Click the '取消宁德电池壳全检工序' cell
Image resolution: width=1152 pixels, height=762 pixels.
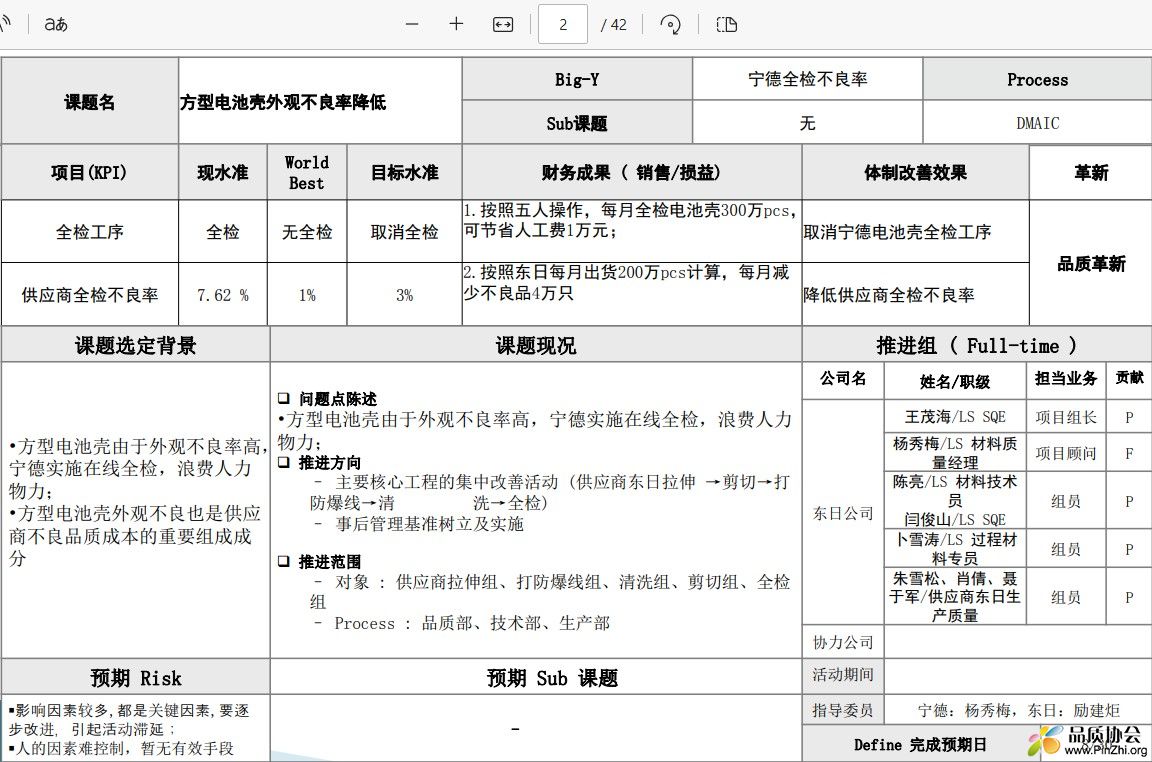coord(915,232)
